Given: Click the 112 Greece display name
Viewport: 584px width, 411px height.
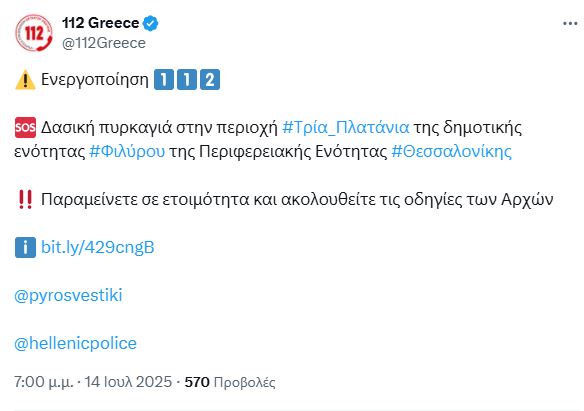Looking at the screenshot, I should tap(101, 23).
